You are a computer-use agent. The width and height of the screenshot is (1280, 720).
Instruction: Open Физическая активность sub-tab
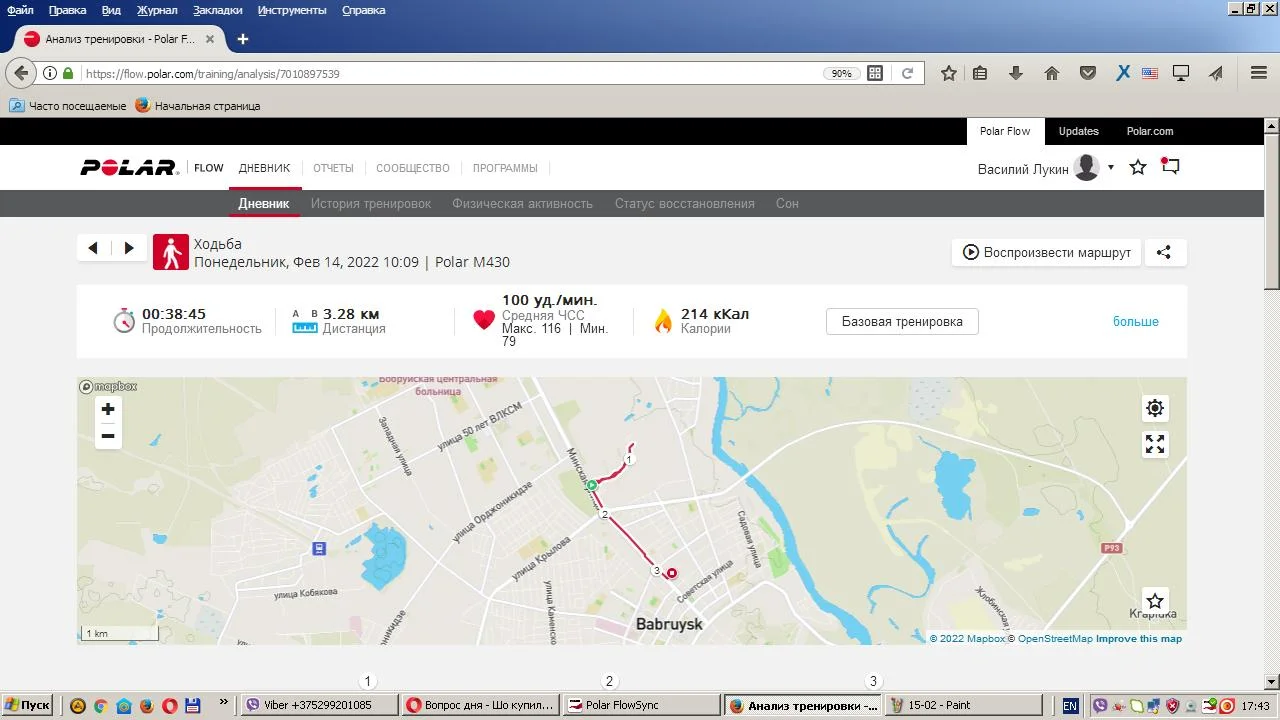coord(522,203)
